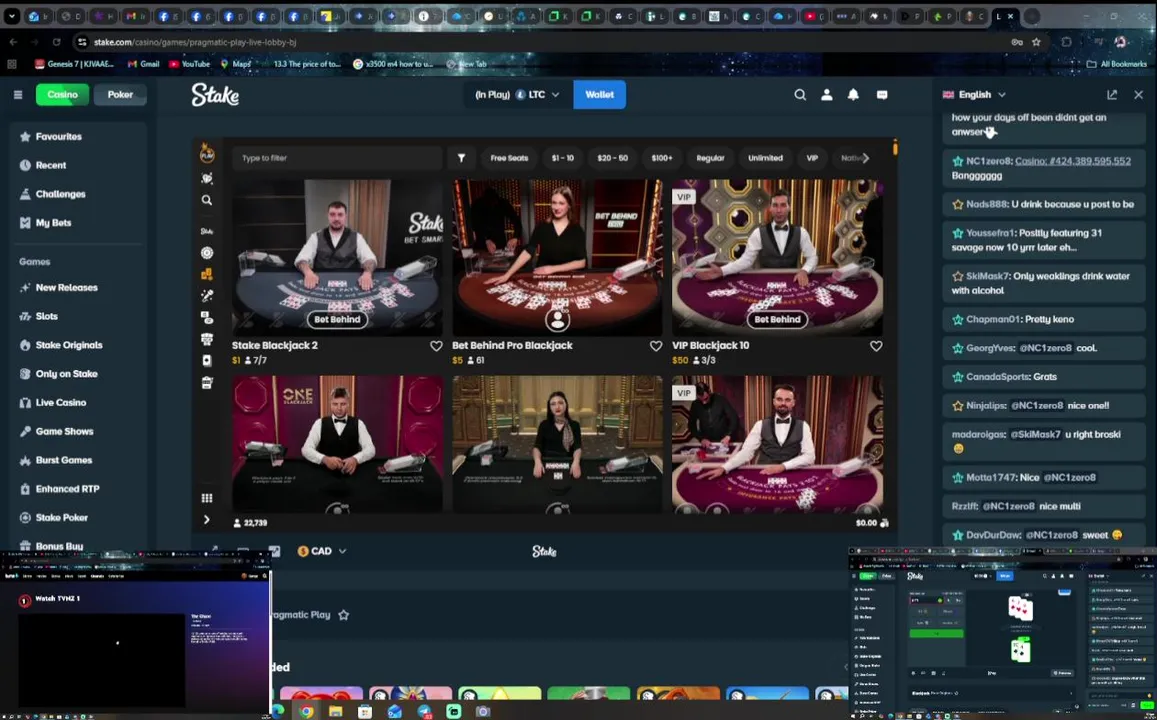Switch to the Casino tab
Viewport: 1157px width, 720px height.
pos(63,94)
